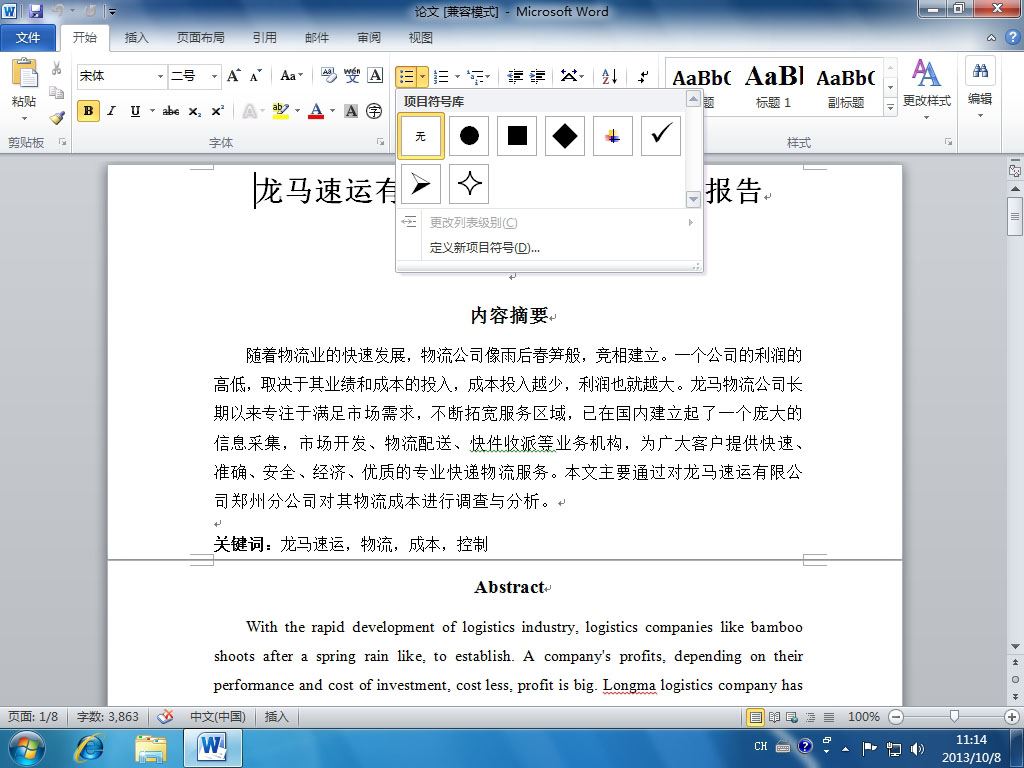Open highlight color dropdown arrow

click(297, 111)
